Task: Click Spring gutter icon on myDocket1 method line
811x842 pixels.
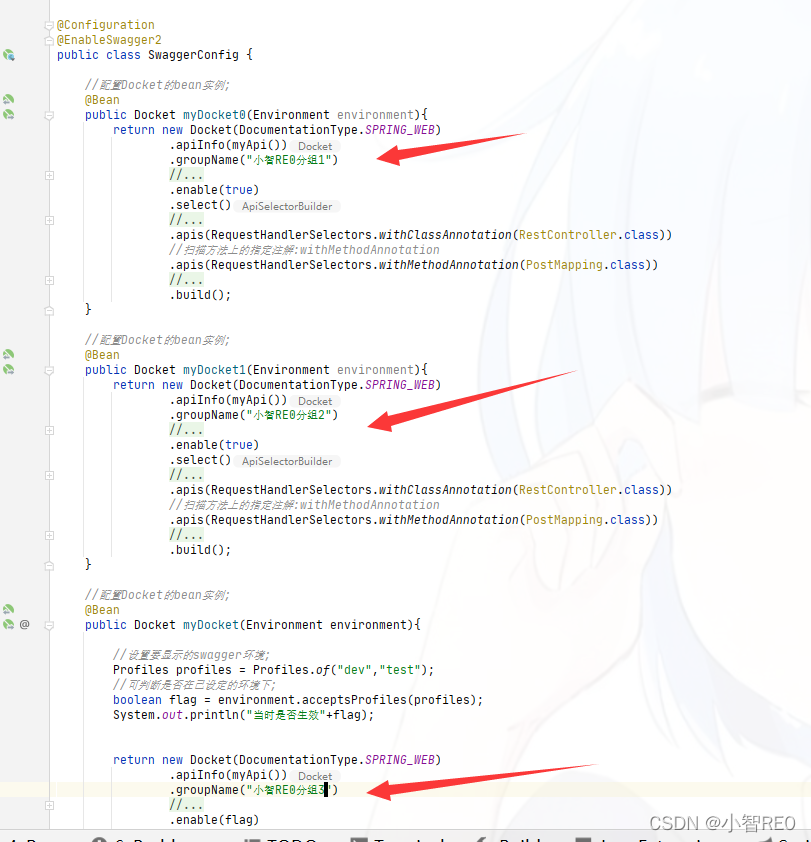Action: point(9,369)
